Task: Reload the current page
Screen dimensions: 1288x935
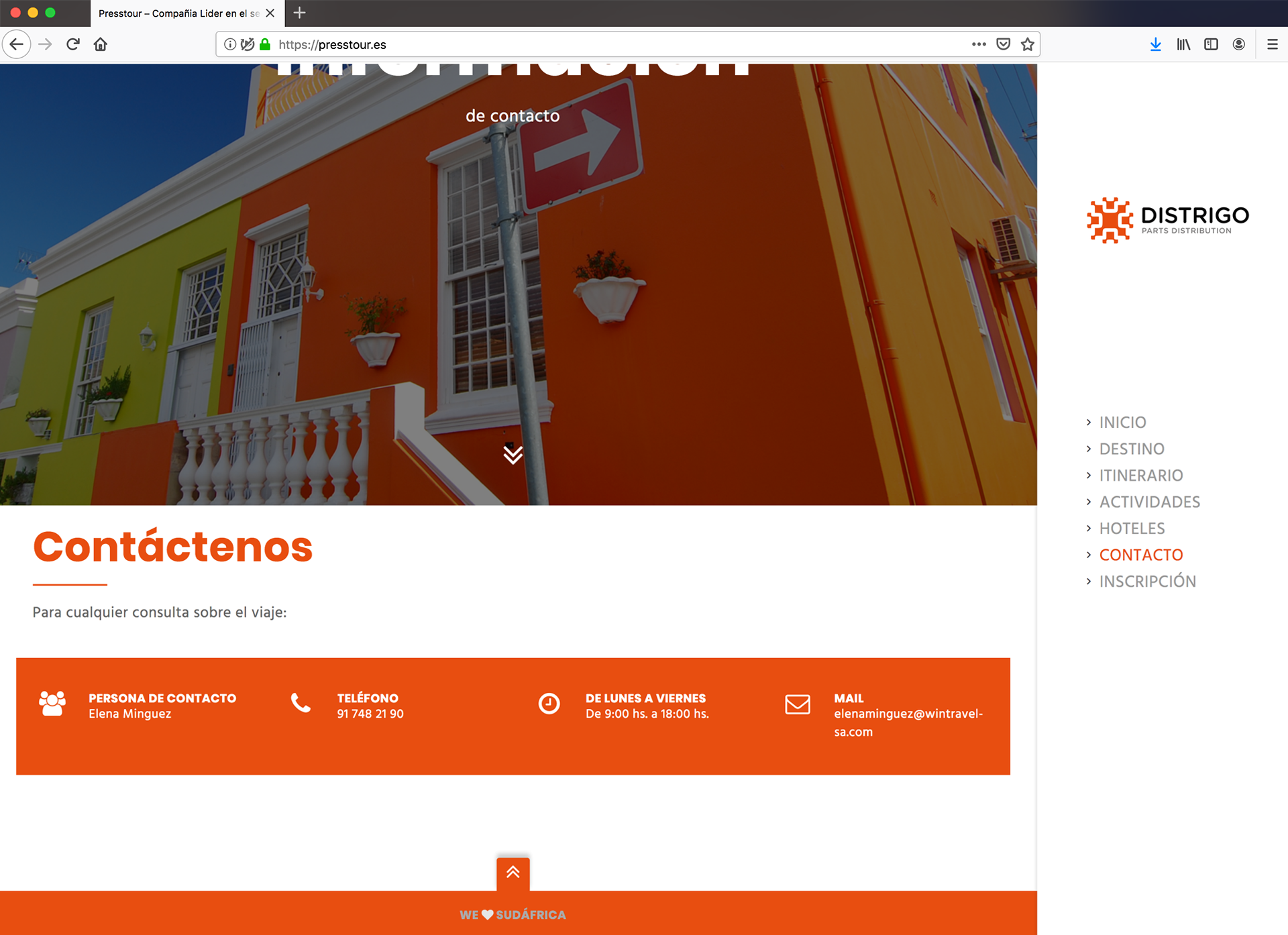Action: [73, 44]
